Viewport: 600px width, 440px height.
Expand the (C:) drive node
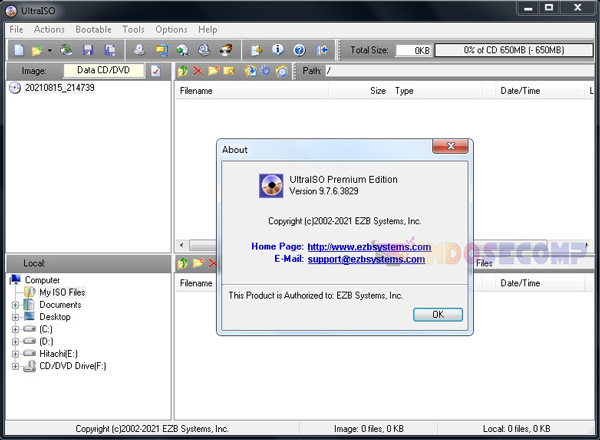pyautogui.click(x=15, y=329)
